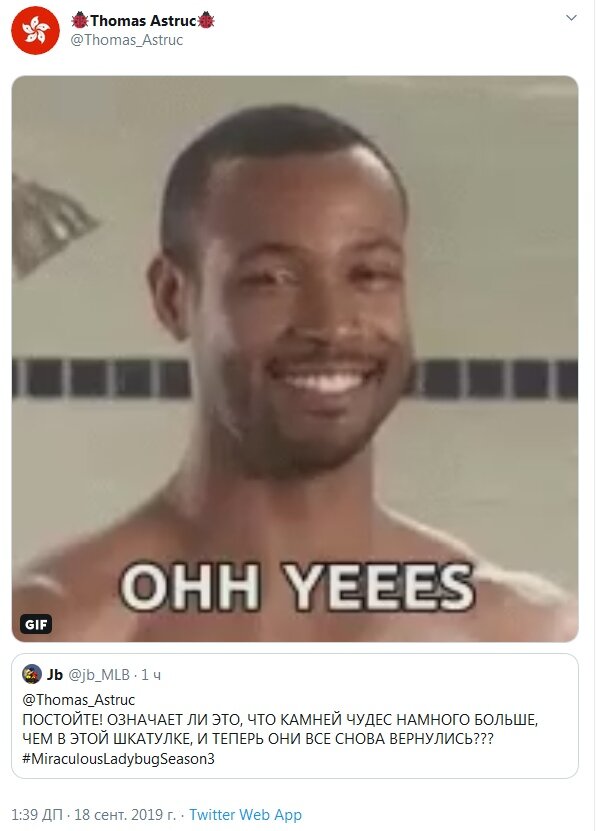Click the 1:39 ДП tweet time
Screen dimensions: 596x831
pos(36,815)
